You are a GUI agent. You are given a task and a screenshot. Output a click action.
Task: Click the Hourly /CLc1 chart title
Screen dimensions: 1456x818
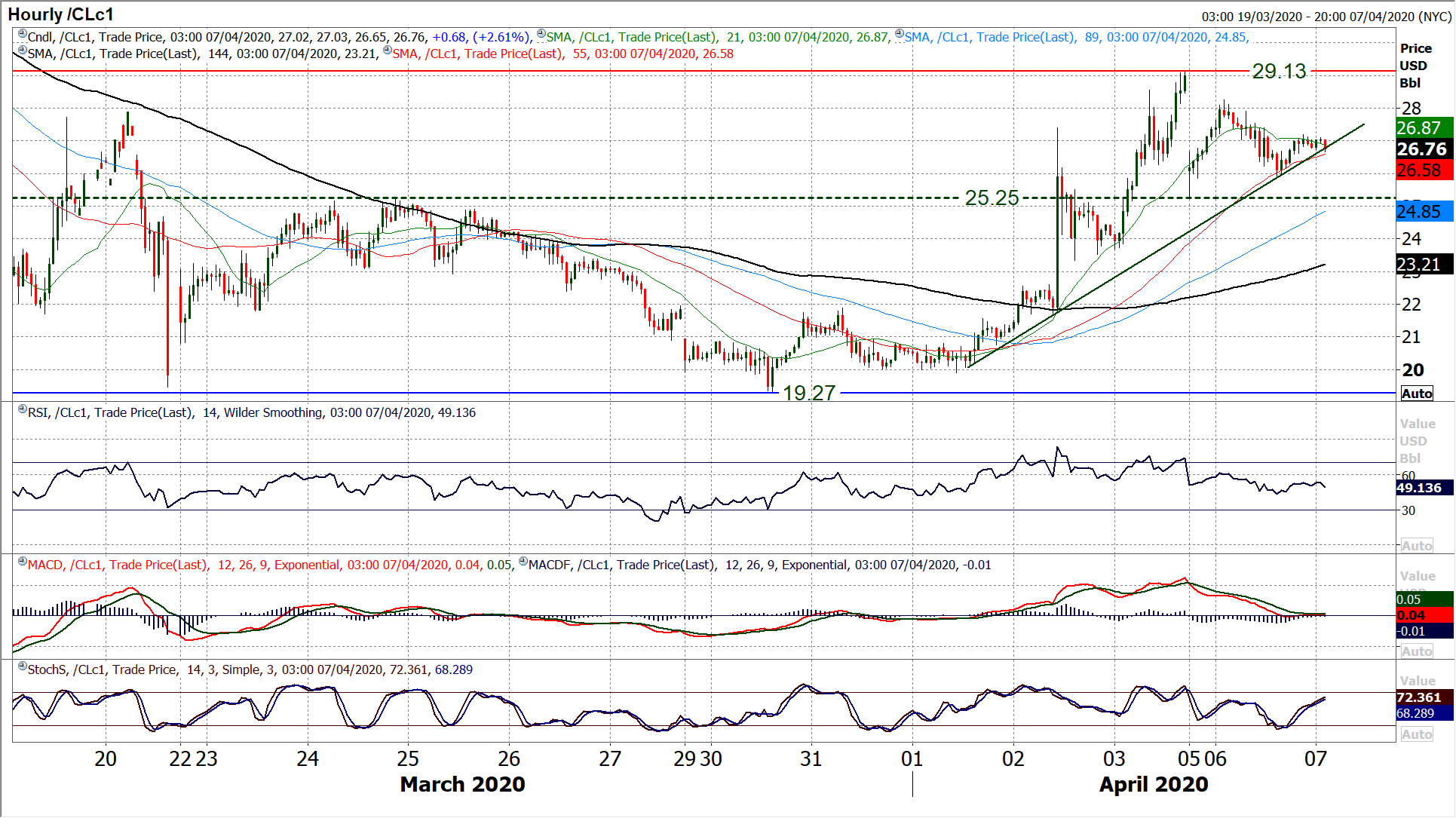(60, 14)
